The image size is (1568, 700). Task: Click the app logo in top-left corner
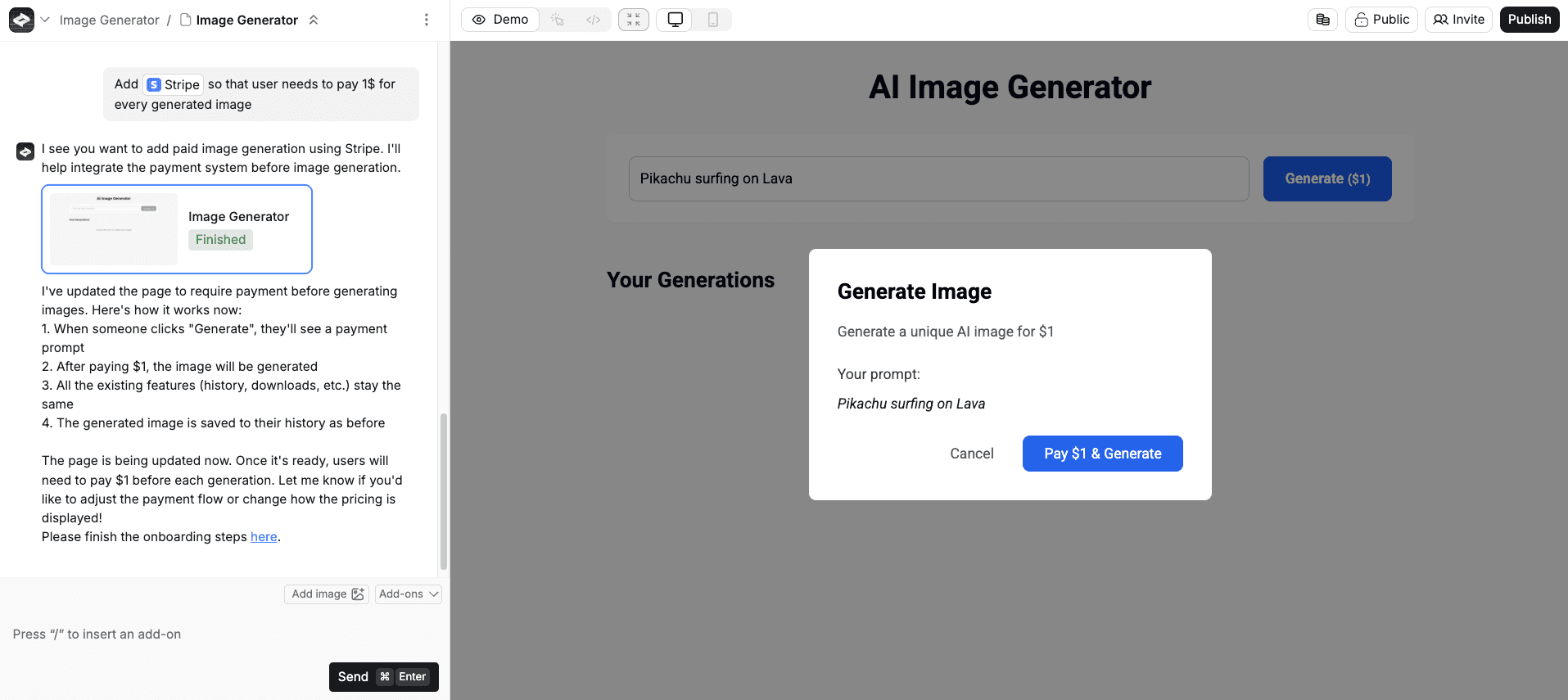21,20
